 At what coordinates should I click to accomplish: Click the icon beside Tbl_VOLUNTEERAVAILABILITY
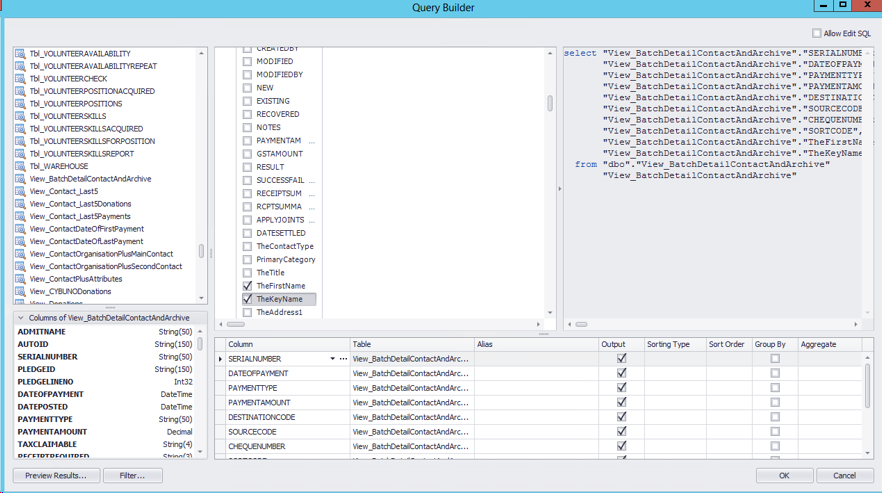pyautogui.click(x=20, y=53)
